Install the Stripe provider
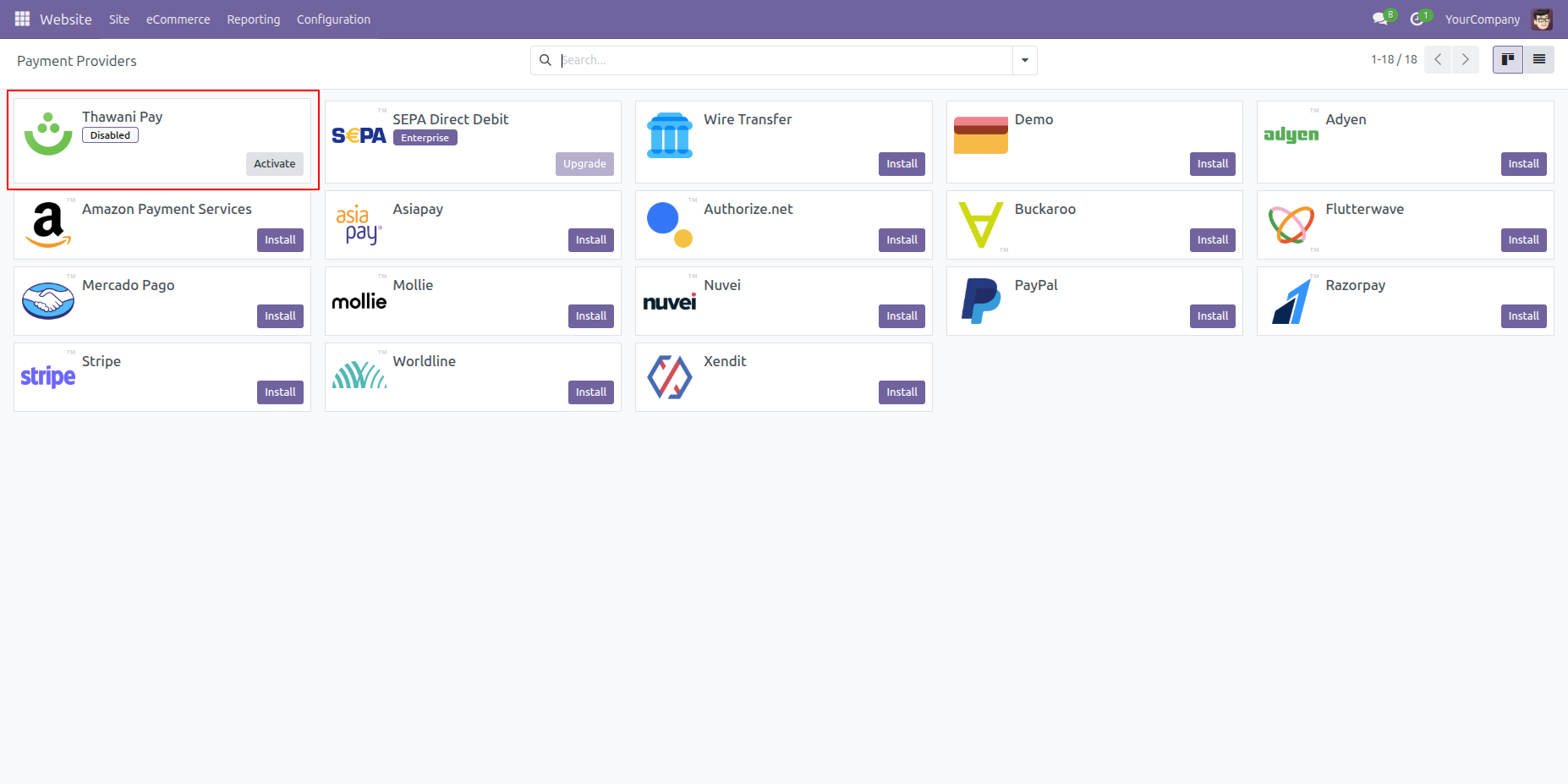This screenshot has width=1568, height=784. (280, 392)
